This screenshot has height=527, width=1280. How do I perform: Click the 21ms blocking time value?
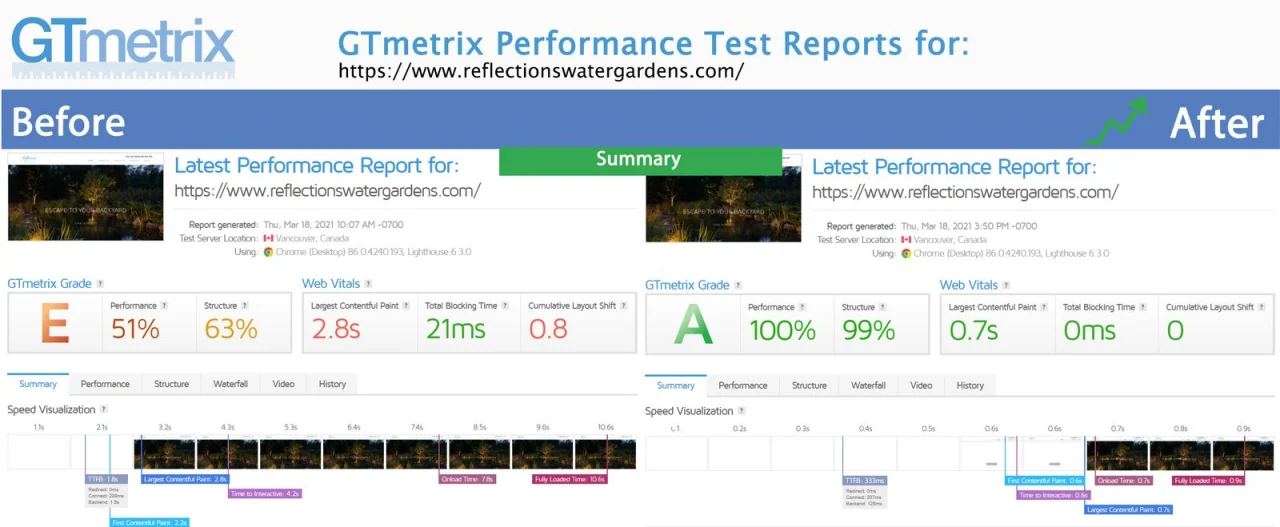(x=456, y=328)
